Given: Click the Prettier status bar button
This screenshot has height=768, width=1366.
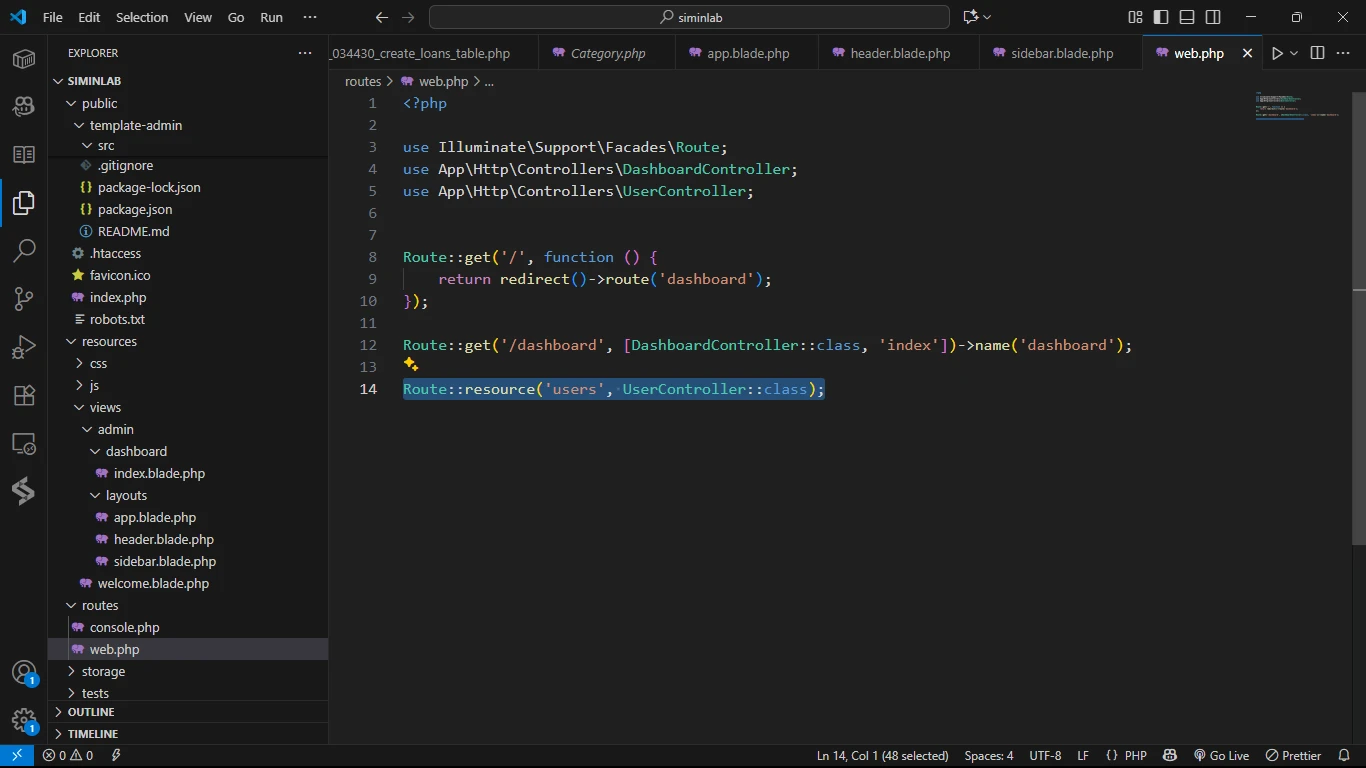Looking at the screenshot, I should coord(1294,756).
